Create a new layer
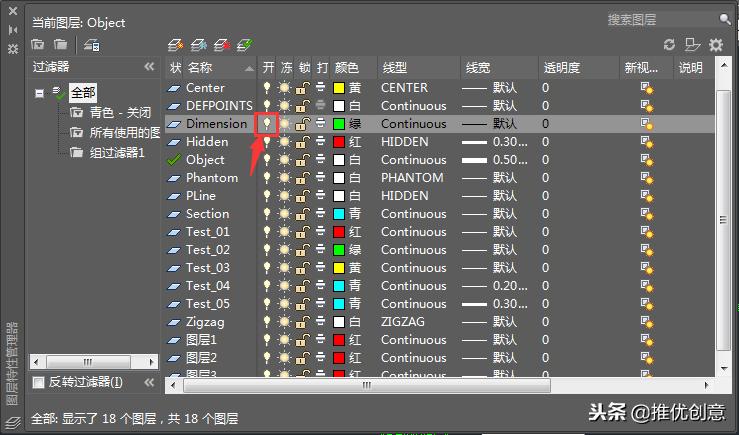The image size is (739, 435). pyautogui.click(x=176, y=45)
